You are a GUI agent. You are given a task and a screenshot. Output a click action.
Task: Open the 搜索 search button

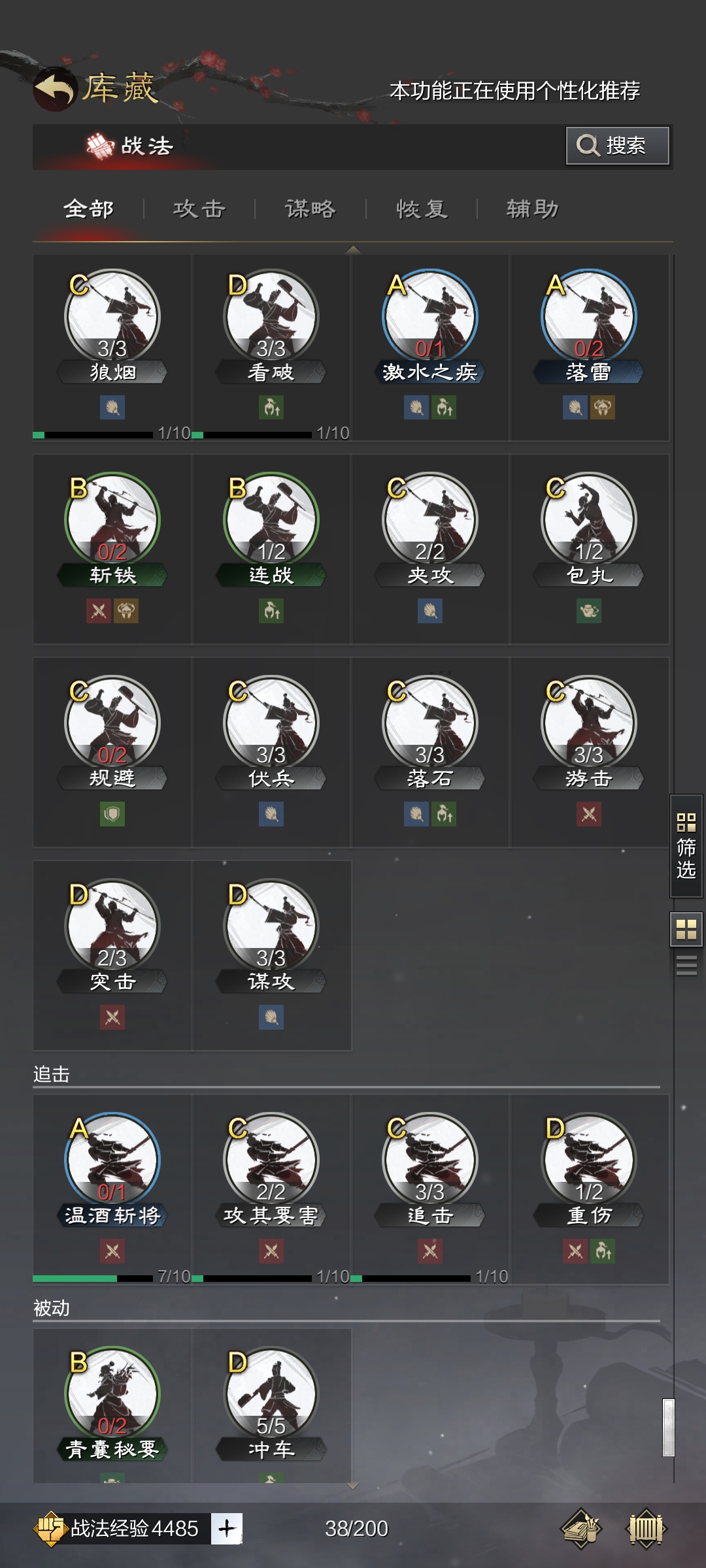coord(618,145)
